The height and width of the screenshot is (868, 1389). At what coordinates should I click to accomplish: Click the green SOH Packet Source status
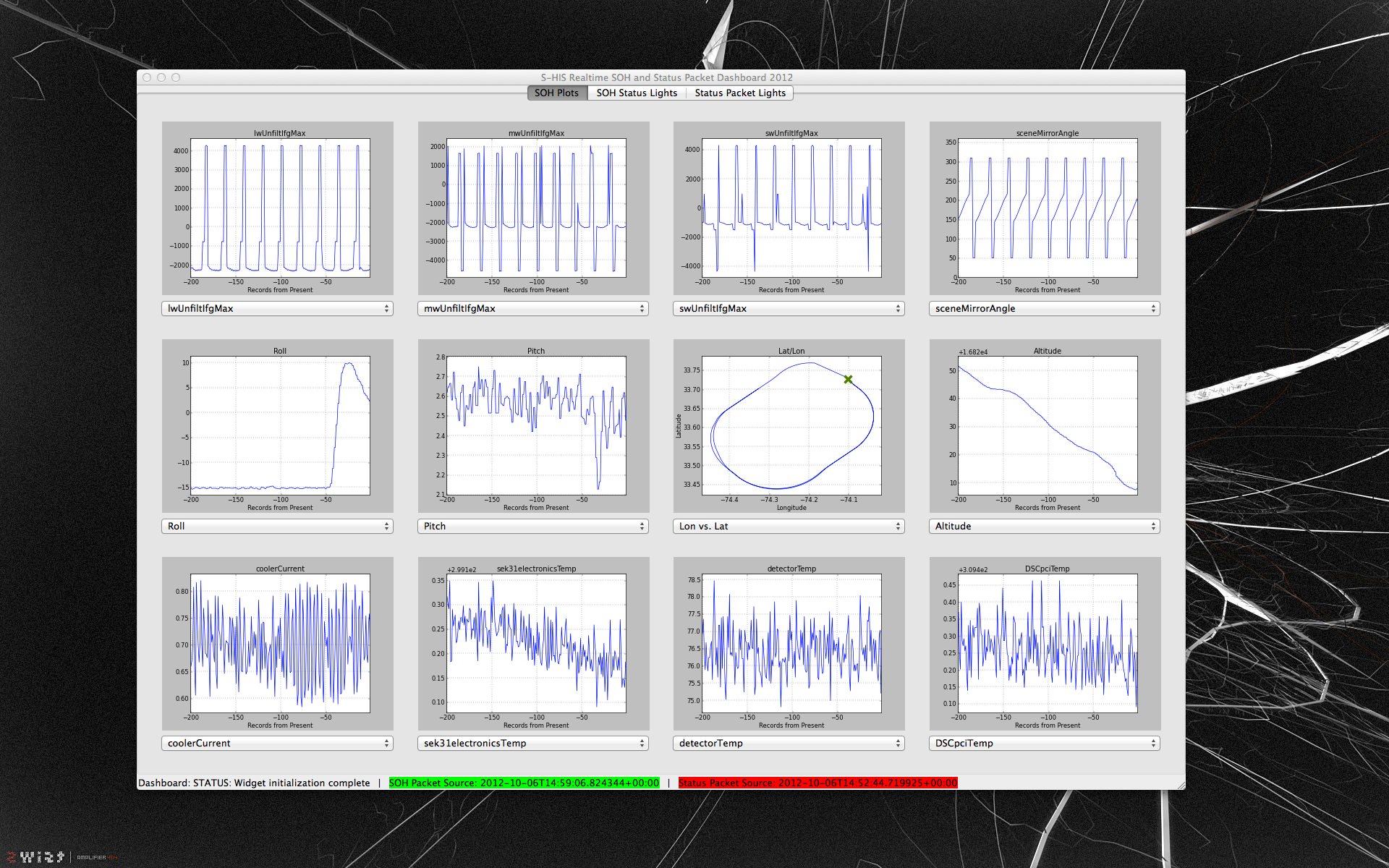(524, 783)
